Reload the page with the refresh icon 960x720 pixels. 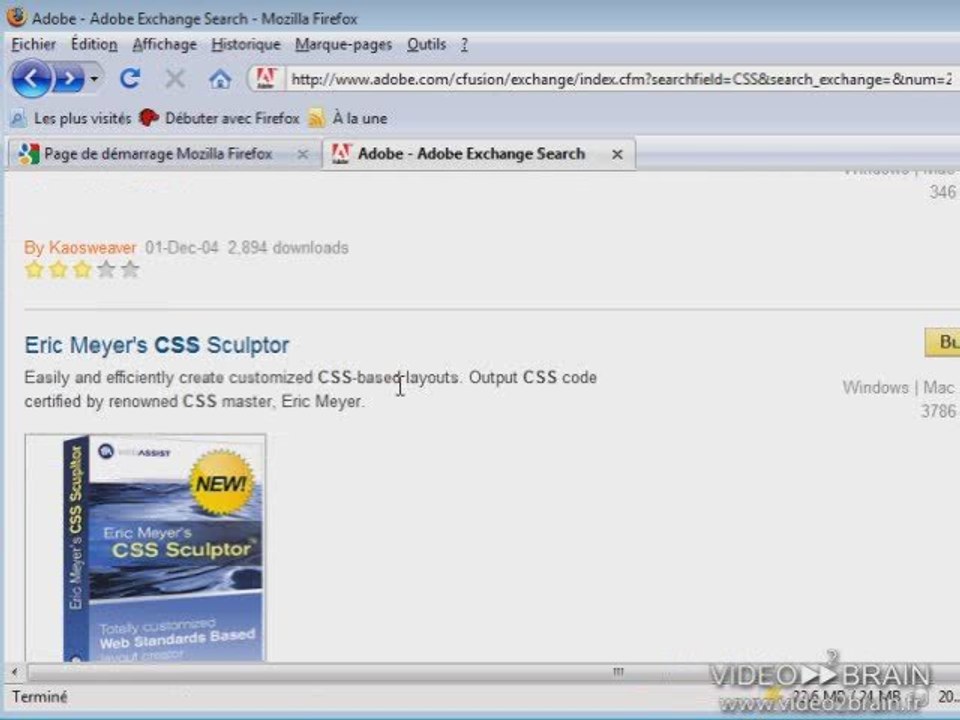(130, 78)
